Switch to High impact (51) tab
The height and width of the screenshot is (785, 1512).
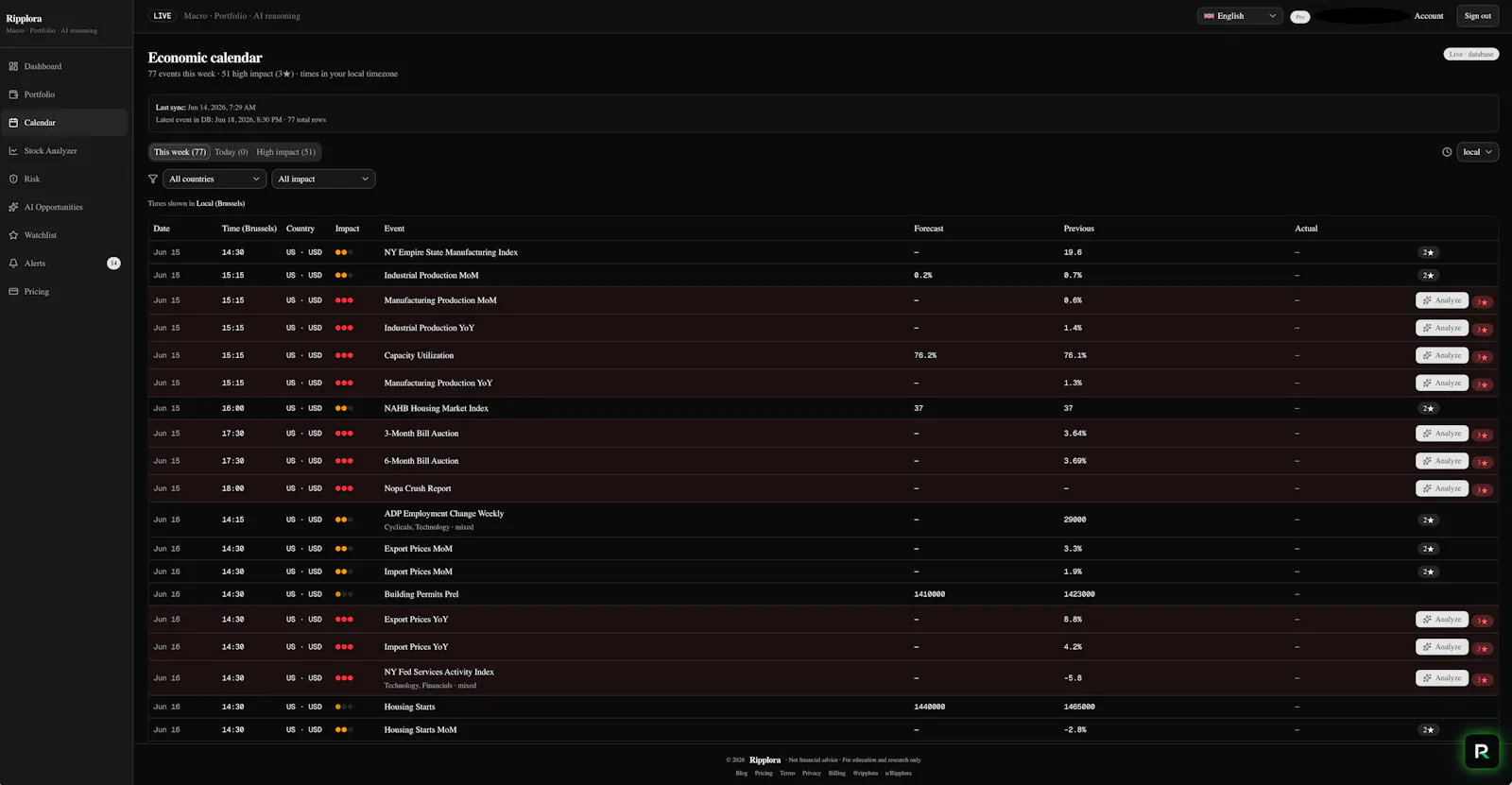[x=285, y=152]
